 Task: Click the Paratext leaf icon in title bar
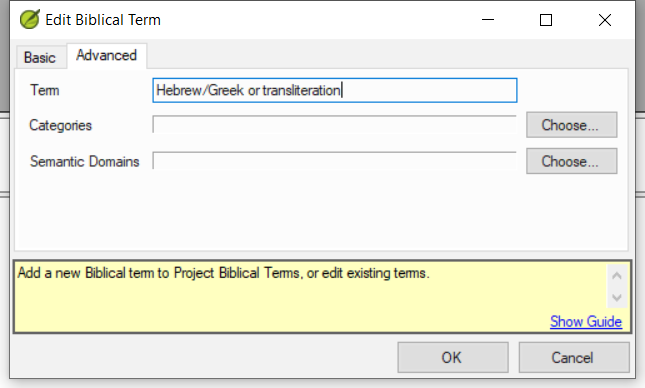[30, 19]
